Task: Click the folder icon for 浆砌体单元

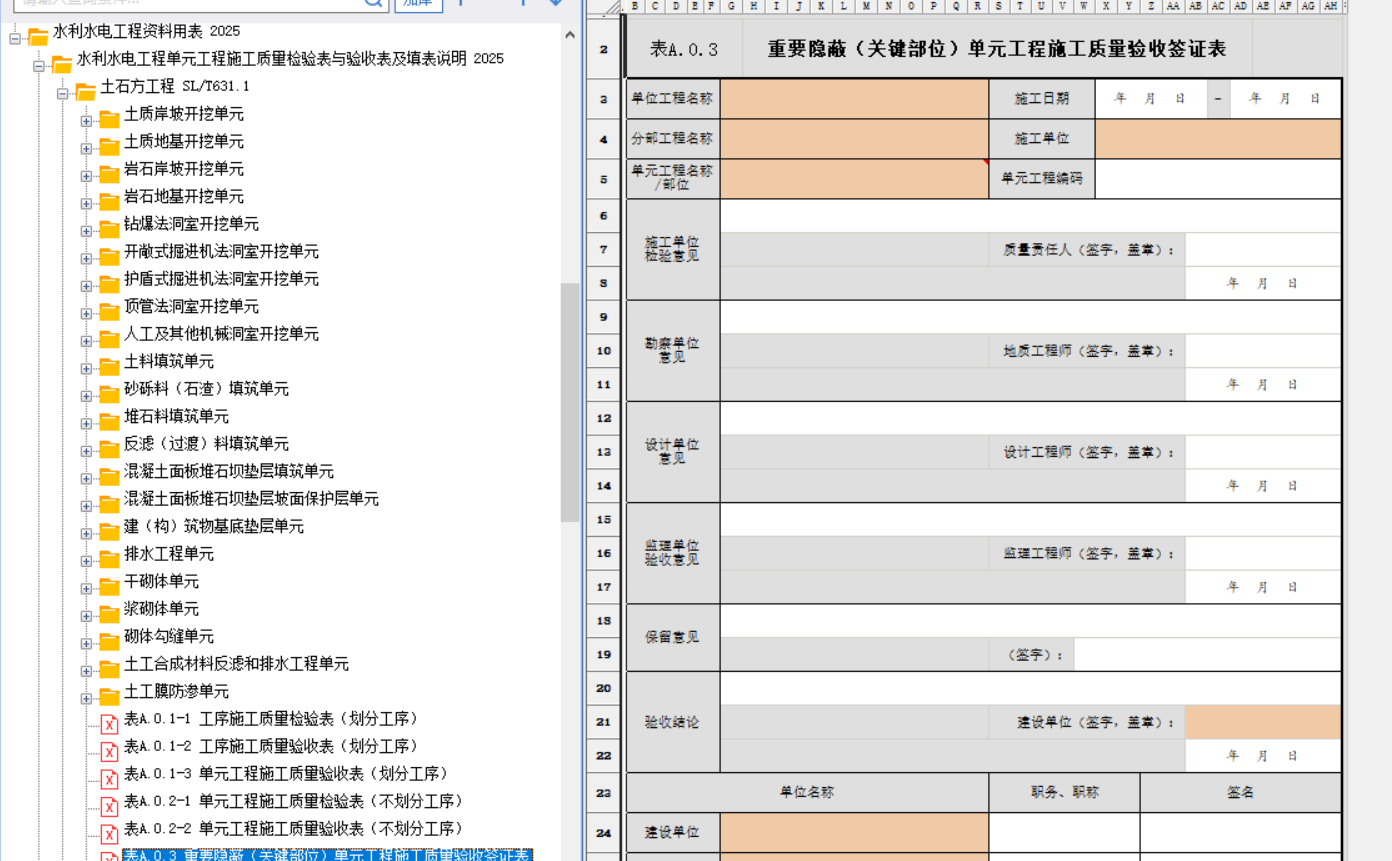Action: [109, 615]
